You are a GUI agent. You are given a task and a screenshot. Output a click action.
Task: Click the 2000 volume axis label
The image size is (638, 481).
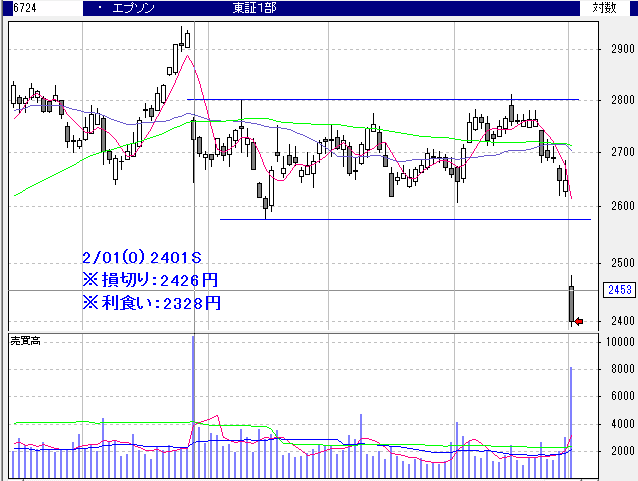point(619,451)
